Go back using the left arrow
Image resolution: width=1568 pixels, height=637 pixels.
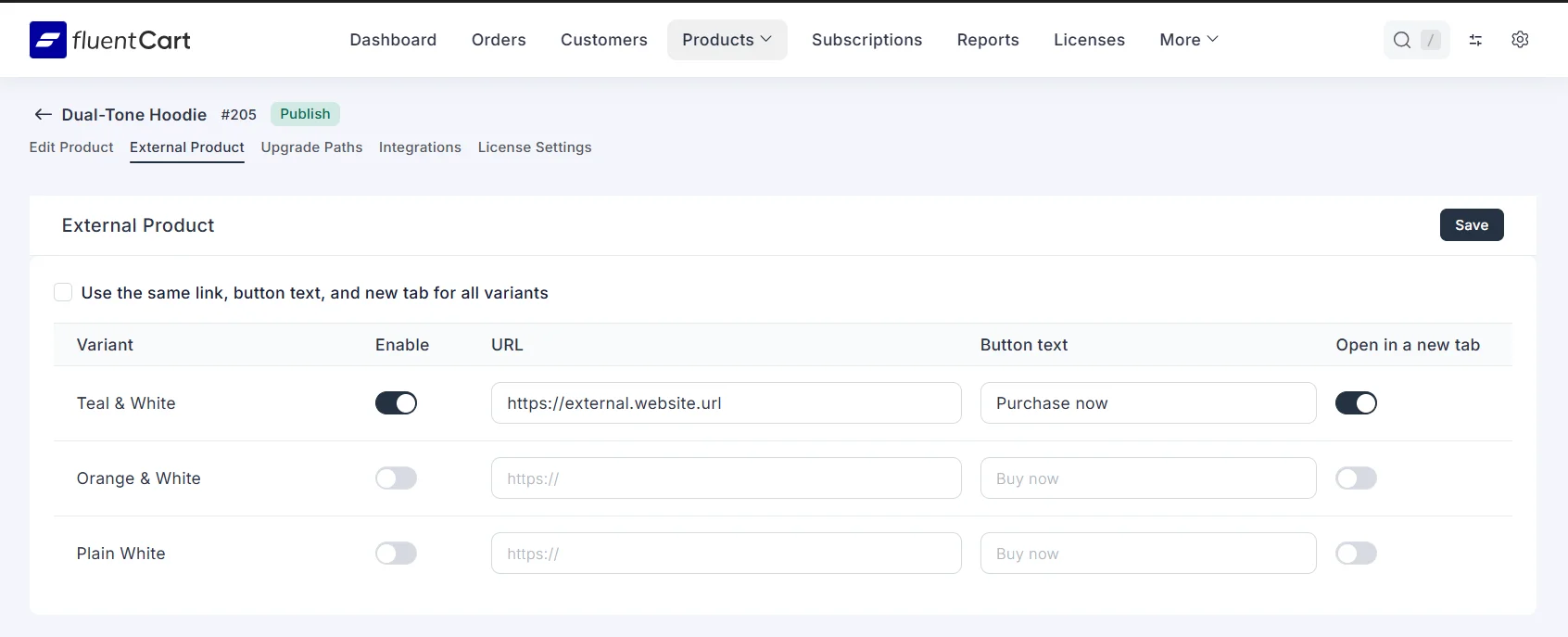[x=43, y=114]
